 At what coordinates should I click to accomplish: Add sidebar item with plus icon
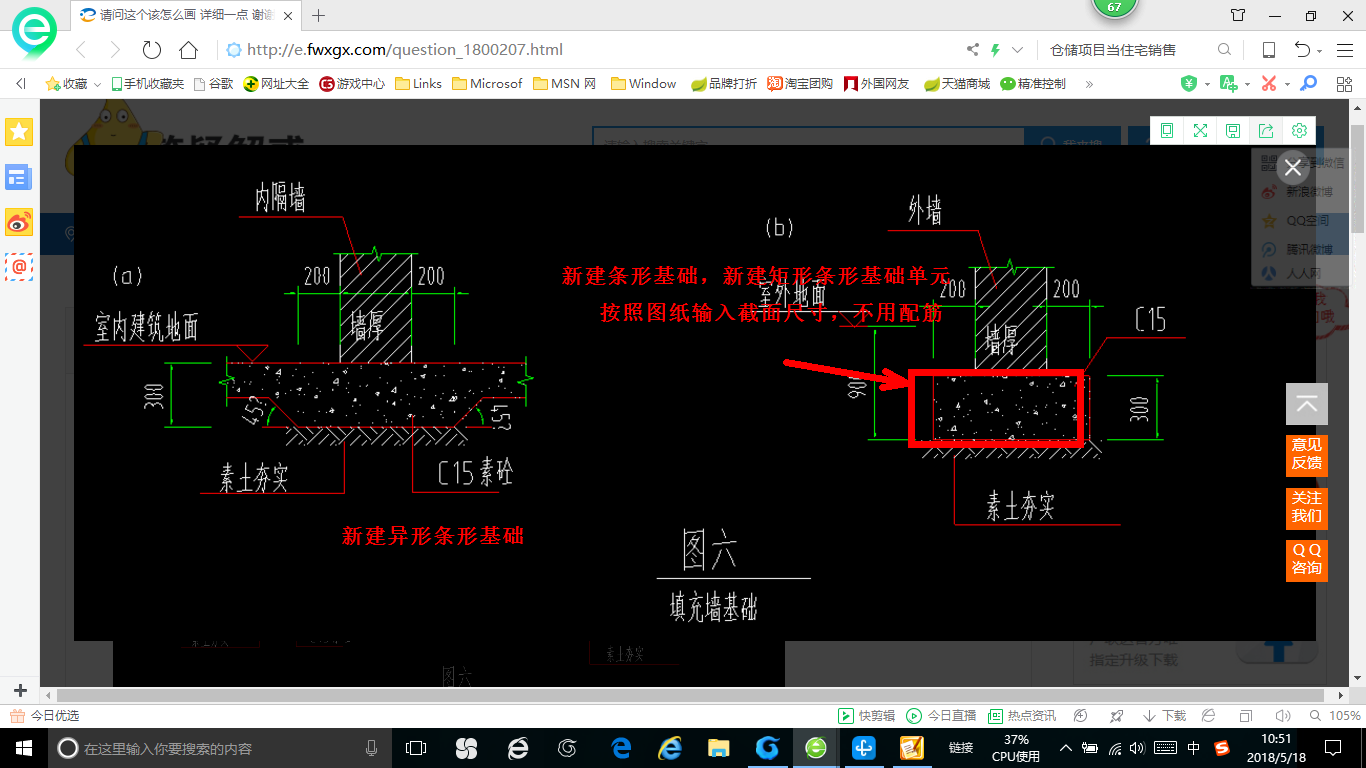pos(20,690)
